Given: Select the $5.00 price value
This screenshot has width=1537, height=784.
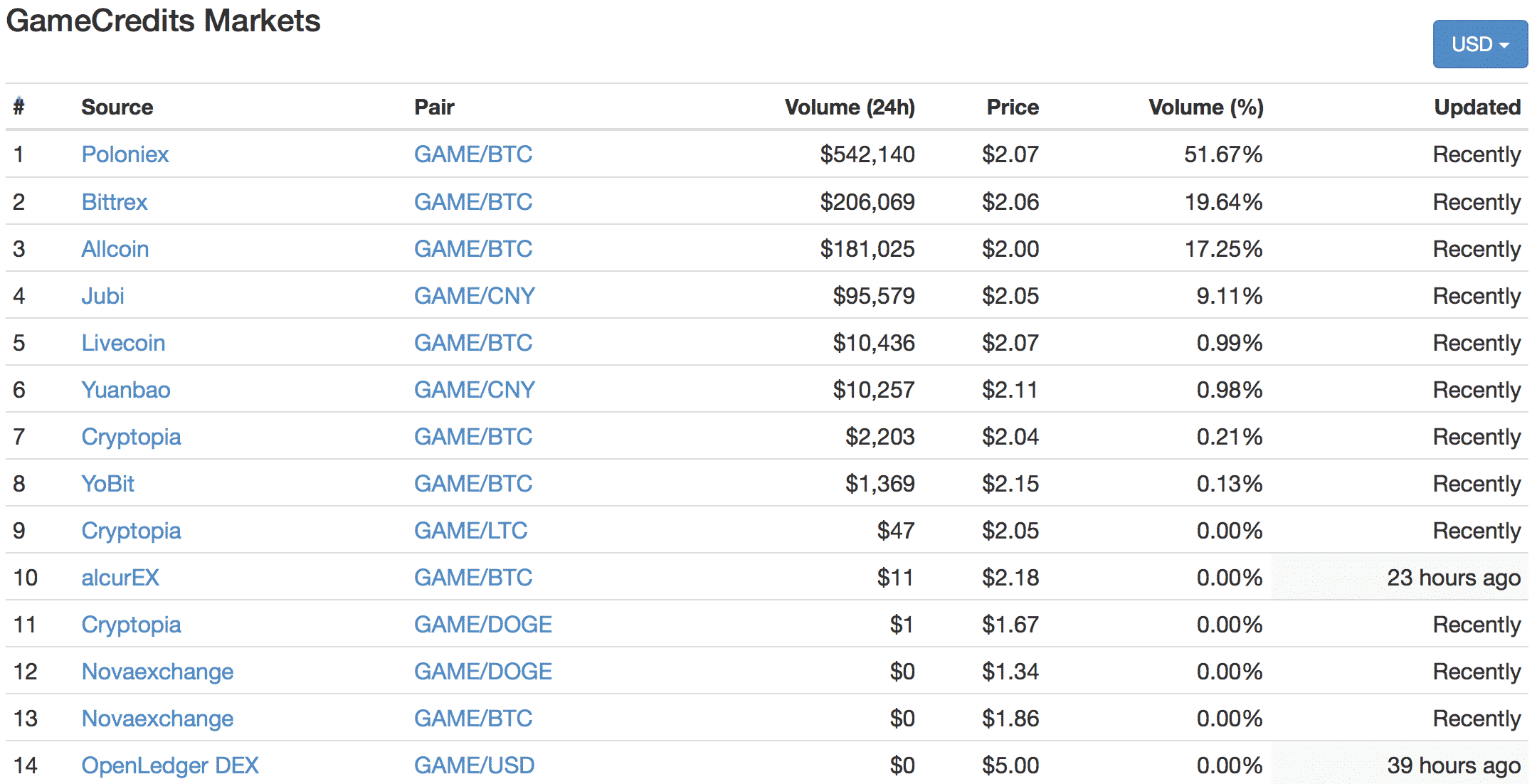Looking at the screenshot, I should (x=1010, y=765).
